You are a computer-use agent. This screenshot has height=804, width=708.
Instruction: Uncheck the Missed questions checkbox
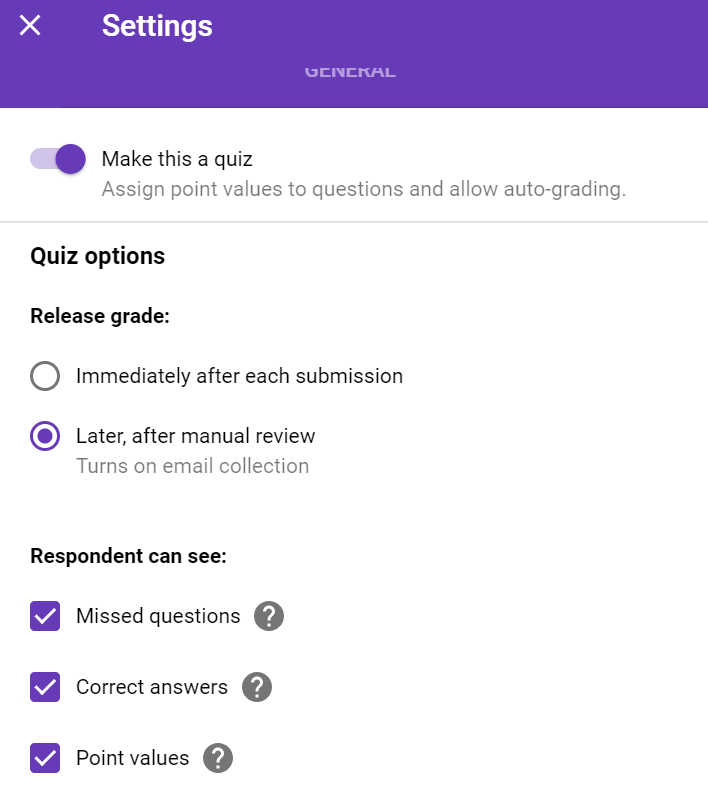click(x=44, y=616)
